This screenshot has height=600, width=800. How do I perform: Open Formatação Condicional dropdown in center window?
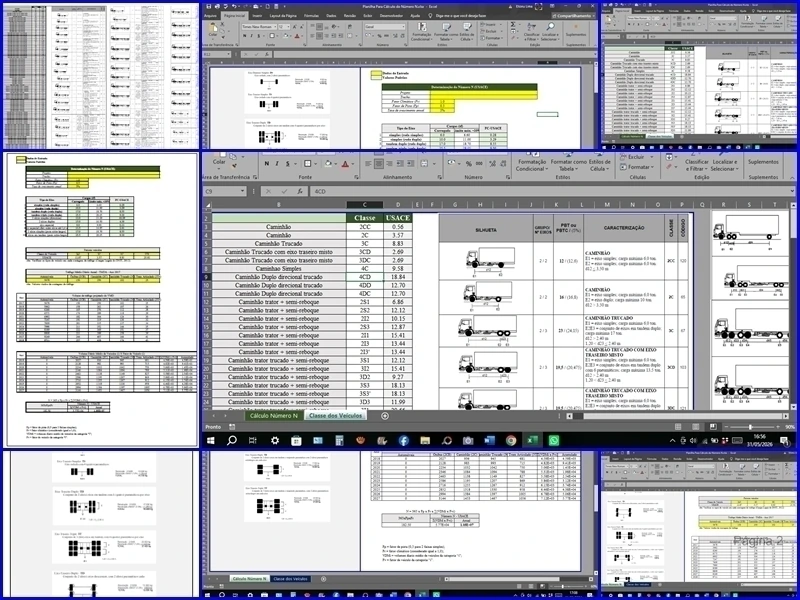[x=532, y=164]
